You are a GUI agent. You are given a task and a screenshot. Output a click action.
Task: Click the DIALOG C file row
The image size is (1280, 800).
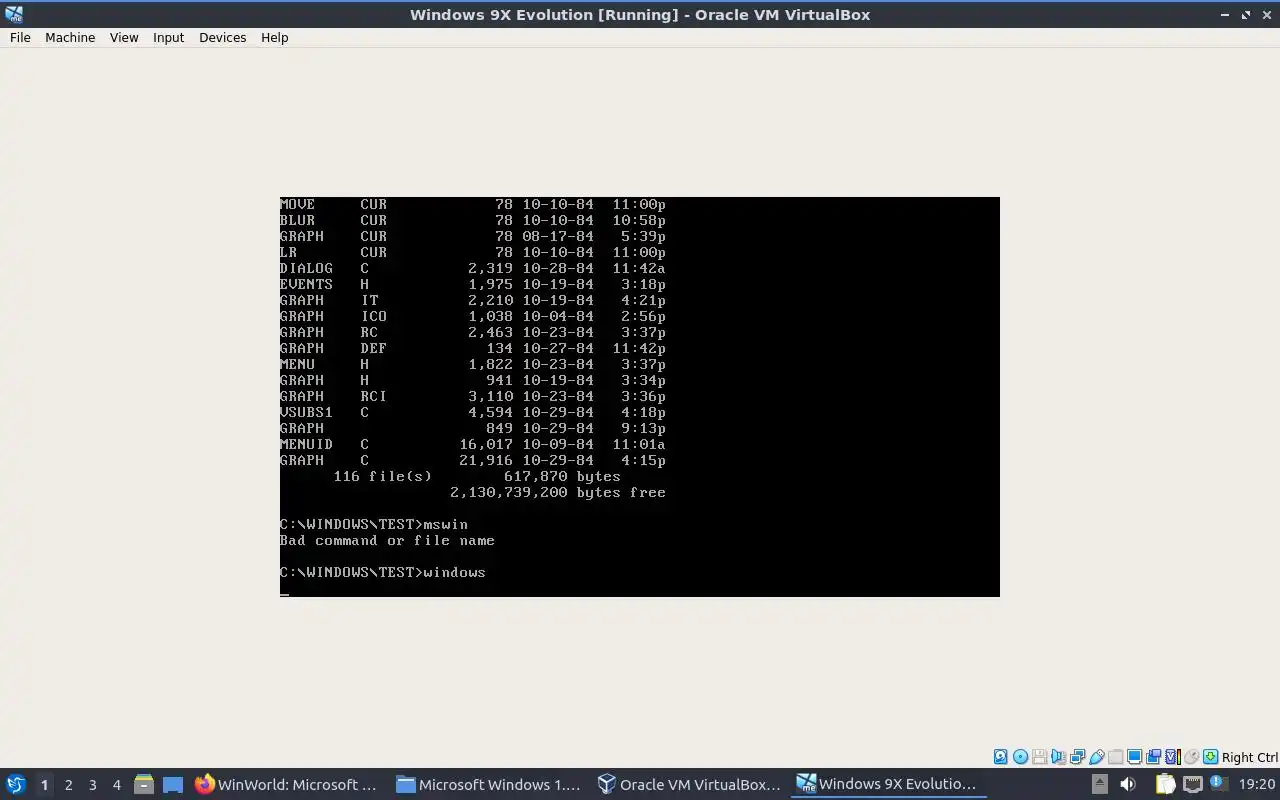click(x=473, y=268)
